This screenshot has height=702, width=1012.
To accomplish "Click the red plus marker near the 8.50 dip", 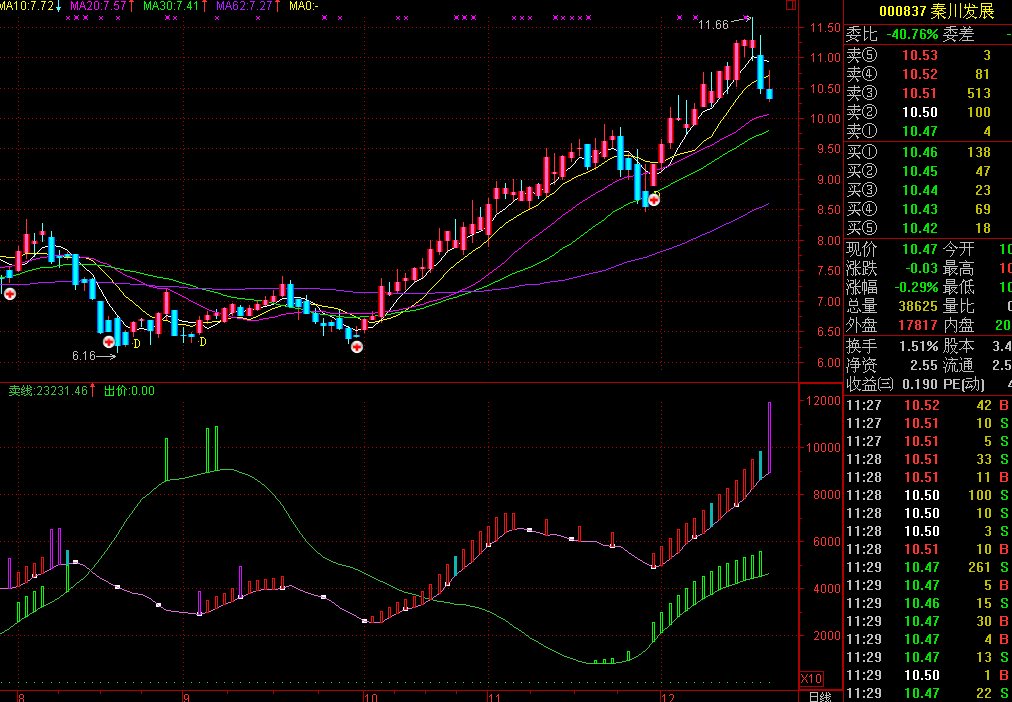I will [654, 200].
